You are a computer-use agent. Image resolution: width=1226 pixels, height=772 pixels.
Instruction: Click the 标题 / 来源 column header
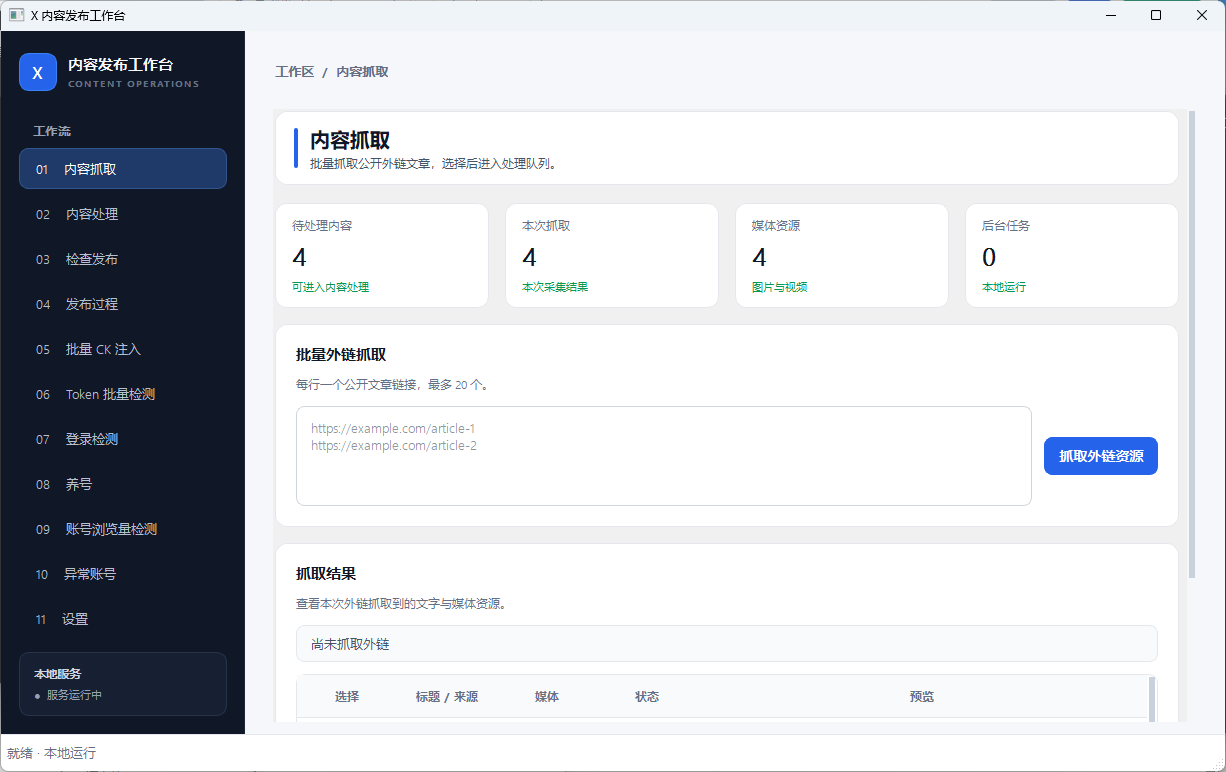click(447, 697)
